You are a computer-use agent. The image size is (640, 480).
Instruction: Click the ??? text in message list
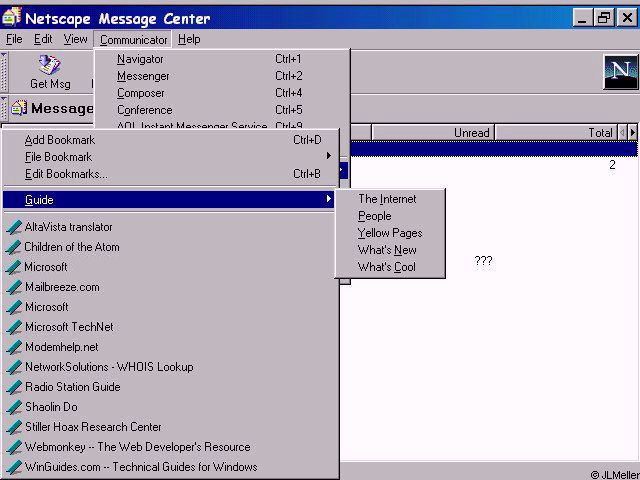483,261
